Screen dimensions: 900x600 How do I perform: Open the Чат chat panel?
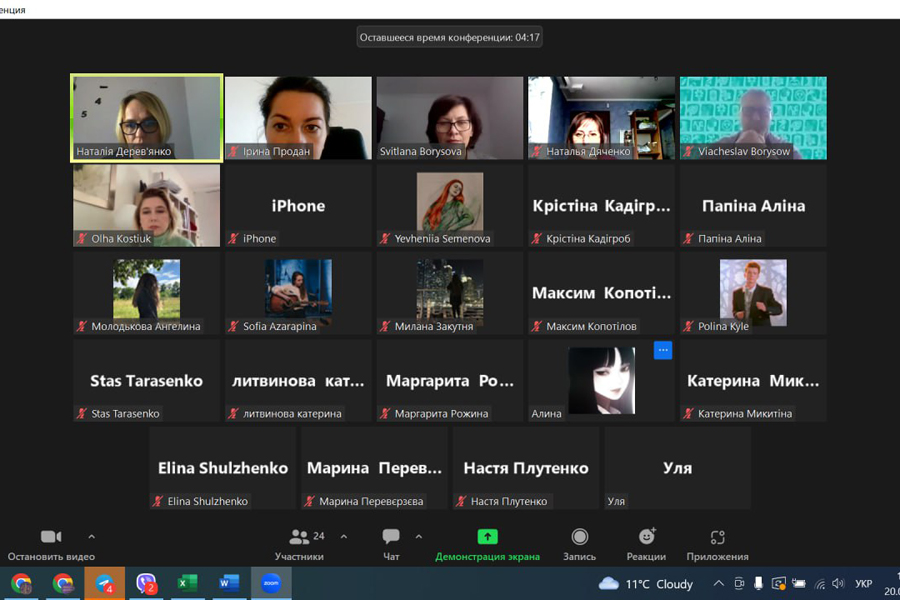click(391, 538)
